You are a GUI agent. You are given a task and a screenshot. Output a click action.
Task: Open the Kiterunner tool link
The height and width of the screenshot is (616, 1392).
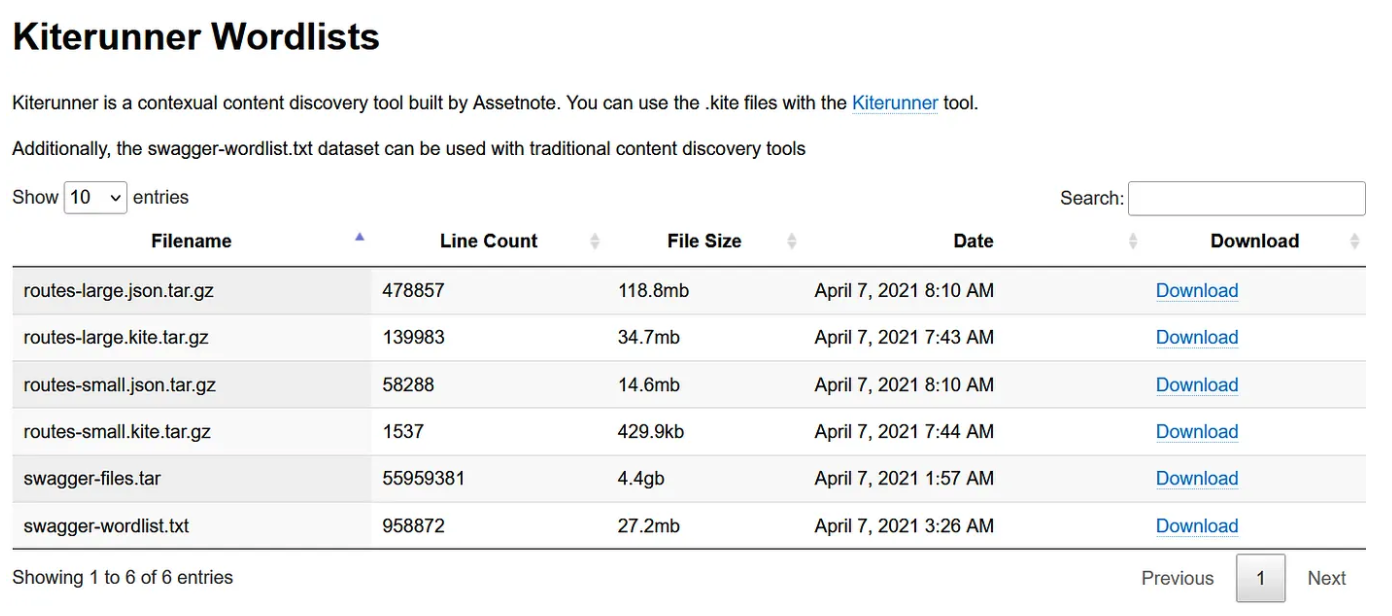(895, 103)
